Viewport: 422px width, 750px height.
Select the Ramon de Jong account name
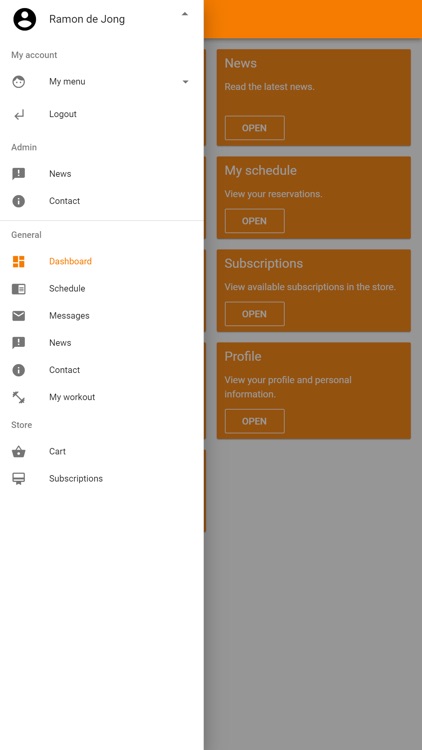point(87,19)
